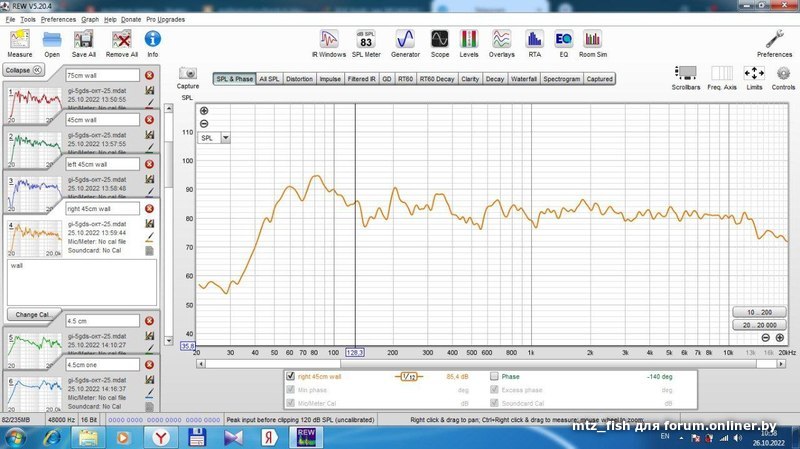The image size is (800, 449).
Task: Click the Capture camera icon
Action: coord(188,73)
